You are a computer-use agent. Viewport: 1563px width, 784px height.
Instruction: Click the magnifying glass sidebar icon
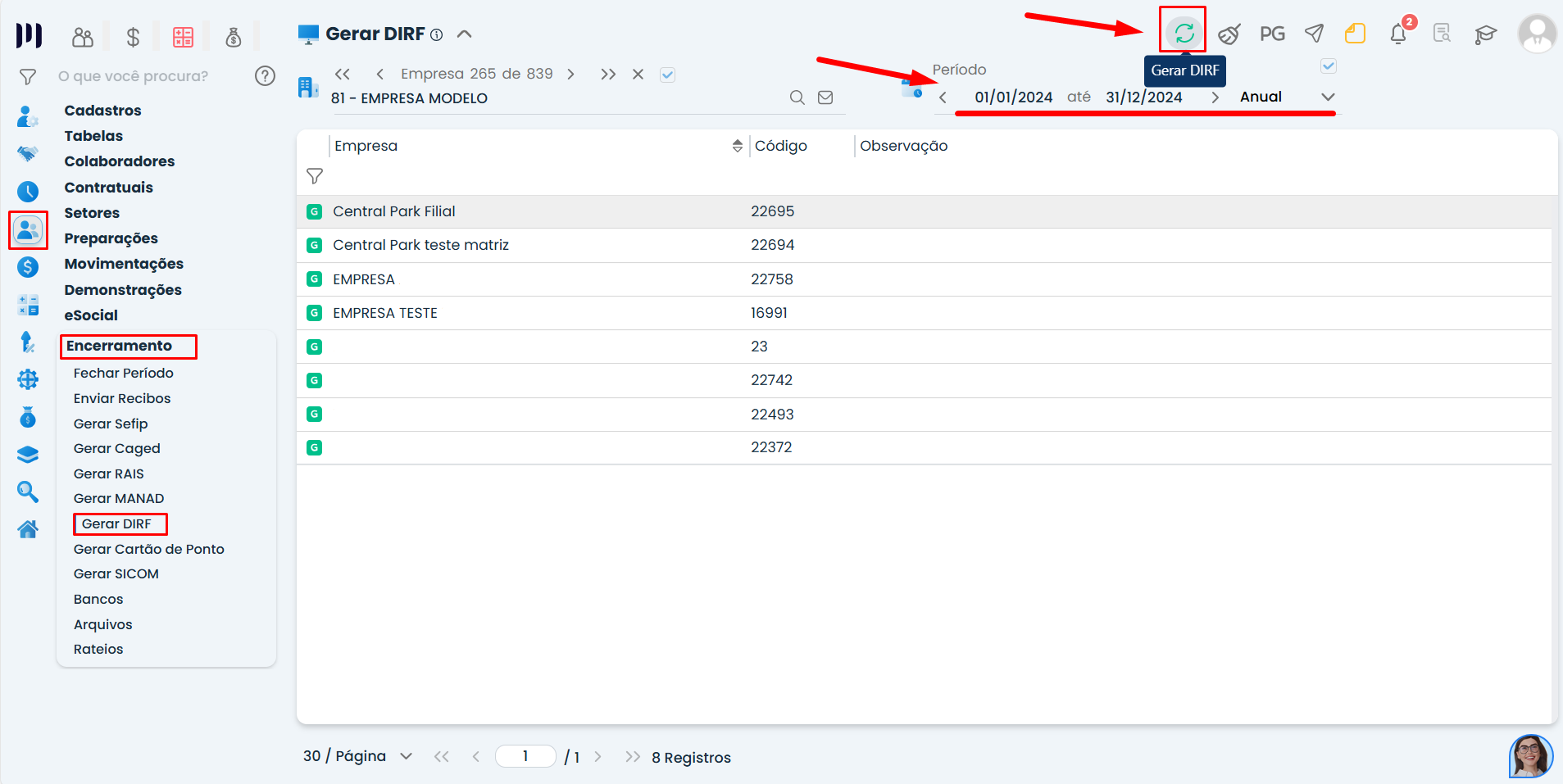[x=28, y=492]
